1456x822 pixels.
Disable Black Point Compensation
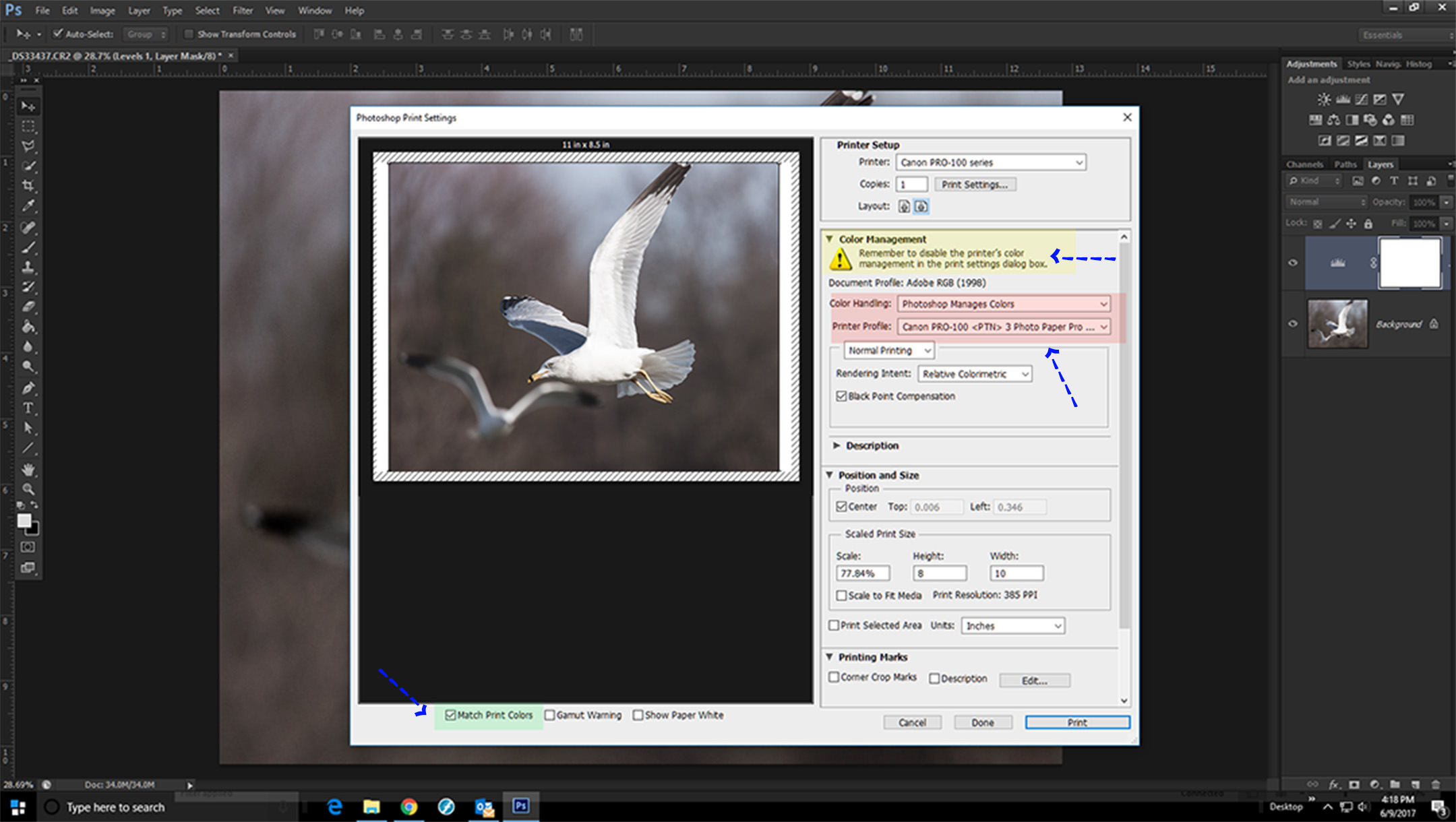pos(841,396)
